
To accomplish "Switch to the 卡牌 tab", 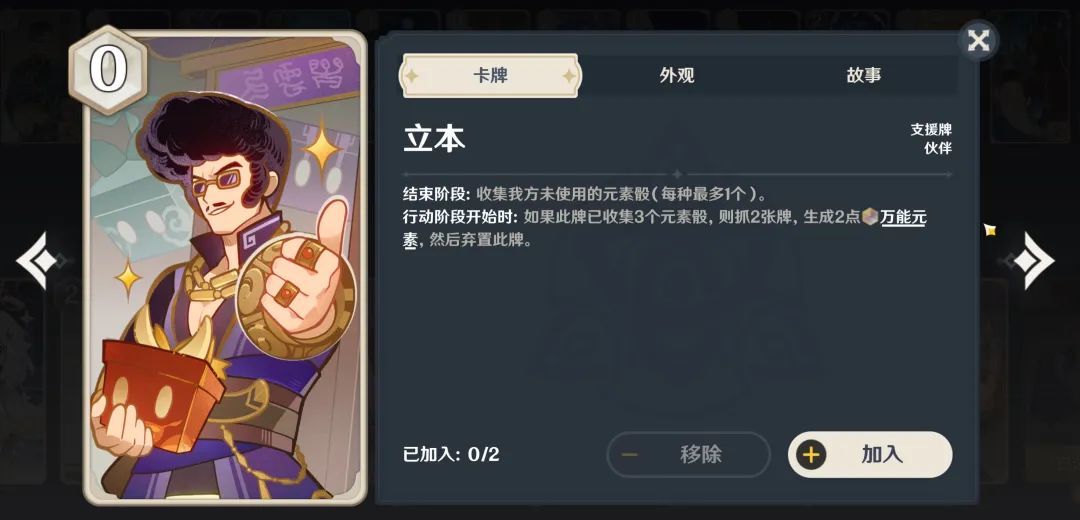I will pos(490,76).
